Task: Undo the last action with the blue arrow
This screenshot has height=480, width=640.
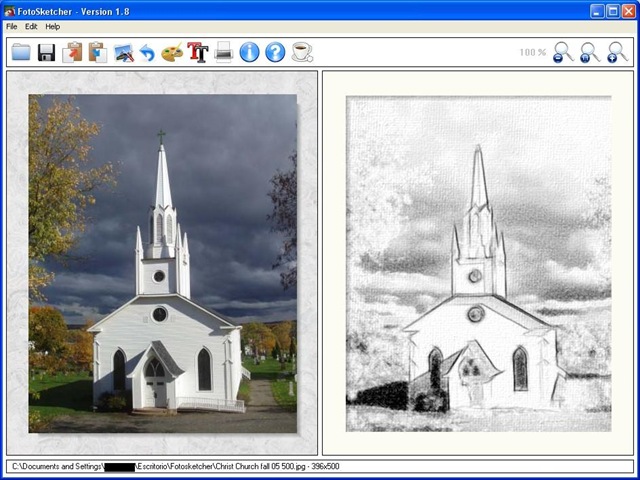Action: (147, 53)
